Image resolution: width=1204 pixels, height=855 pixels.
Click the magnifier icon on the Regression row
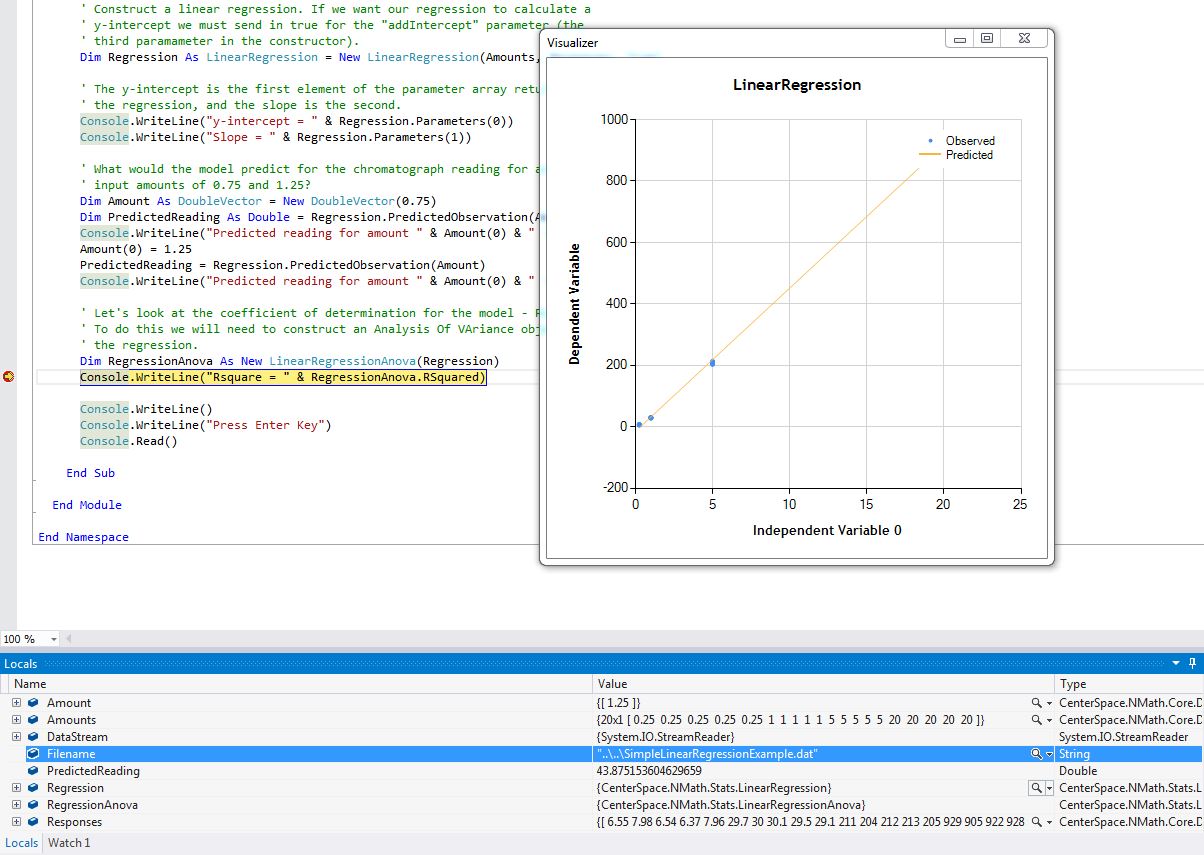click(1037, 788)
